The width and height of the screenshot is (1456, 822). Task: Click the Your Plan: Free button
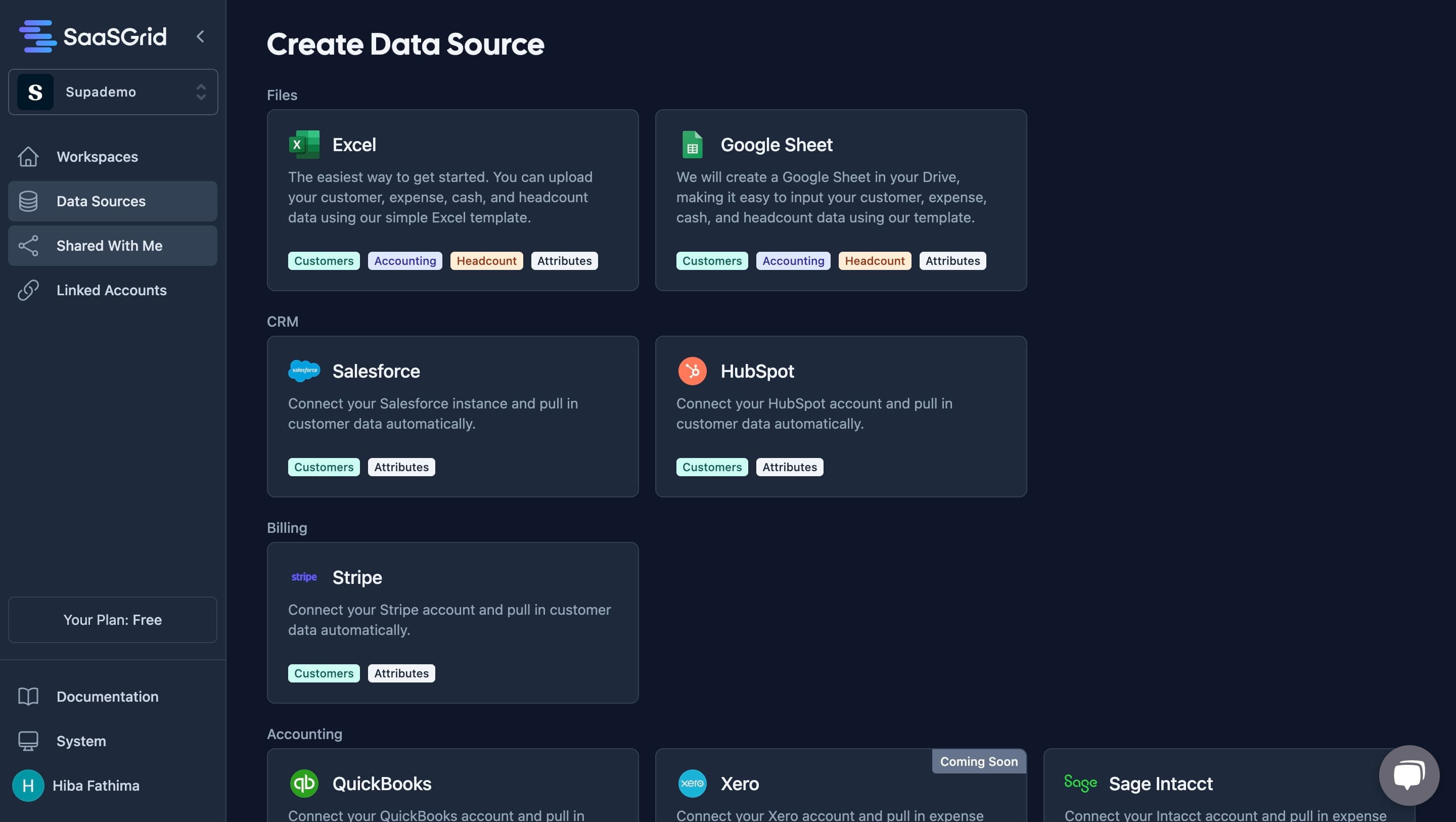coord(112,620)
